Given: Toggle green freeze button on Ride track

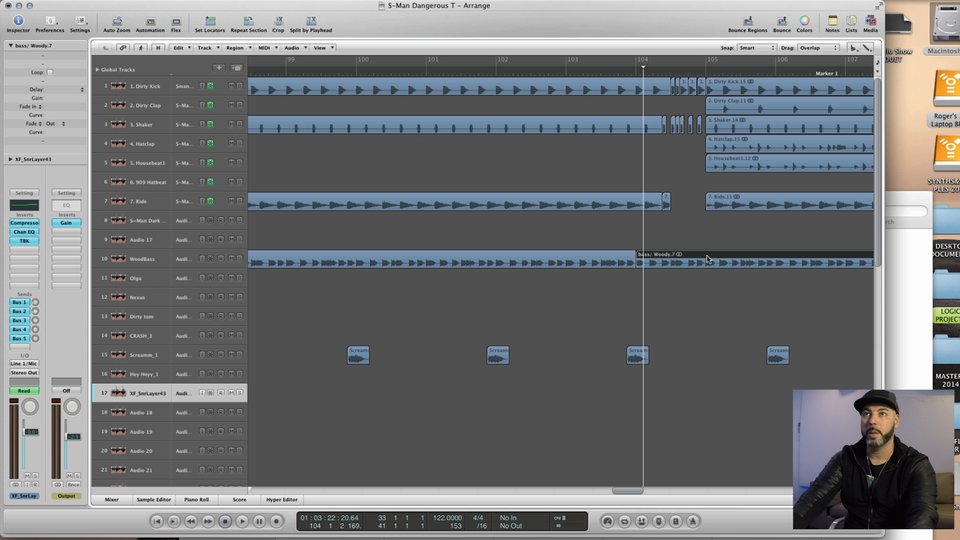Looking at the screenshot, I should (x=210, y=201).
